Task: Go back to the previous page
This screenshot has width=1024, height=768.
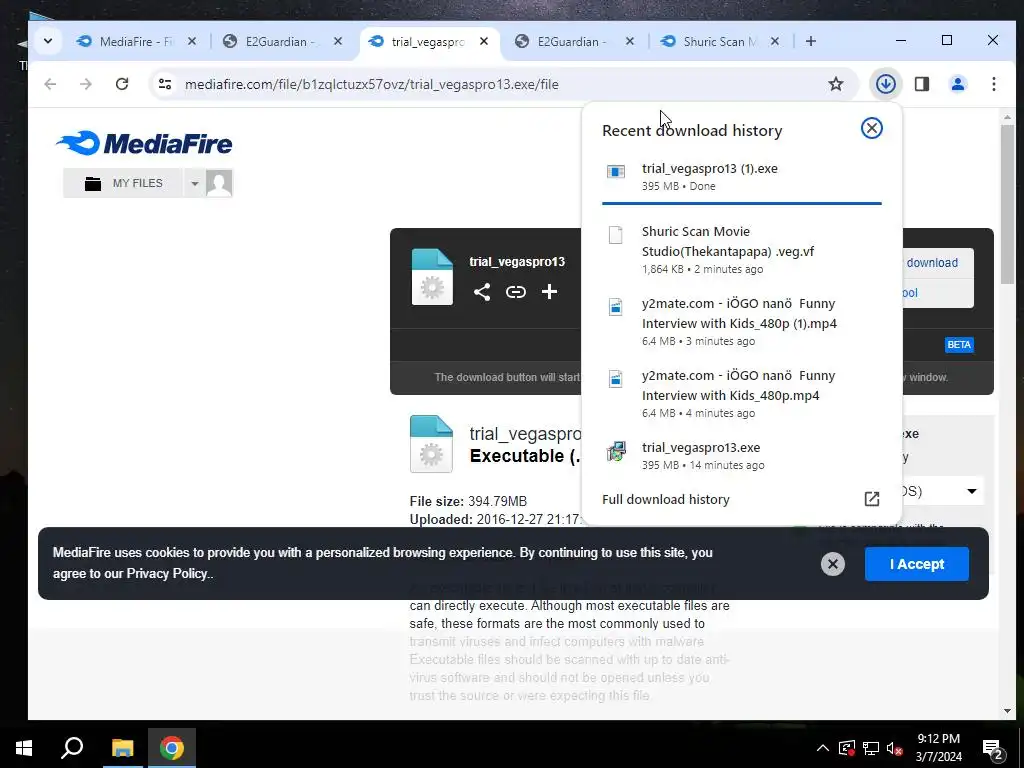Action: click(x=50, y=84)
